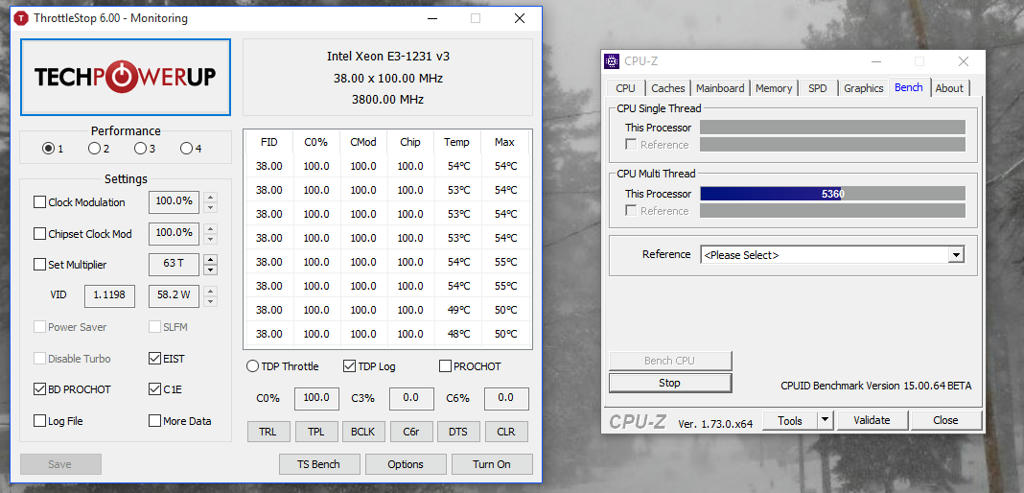Click the TechPowerUp logo banner
The height and width of the screenshot is (493, 1024).
[125, 77]
